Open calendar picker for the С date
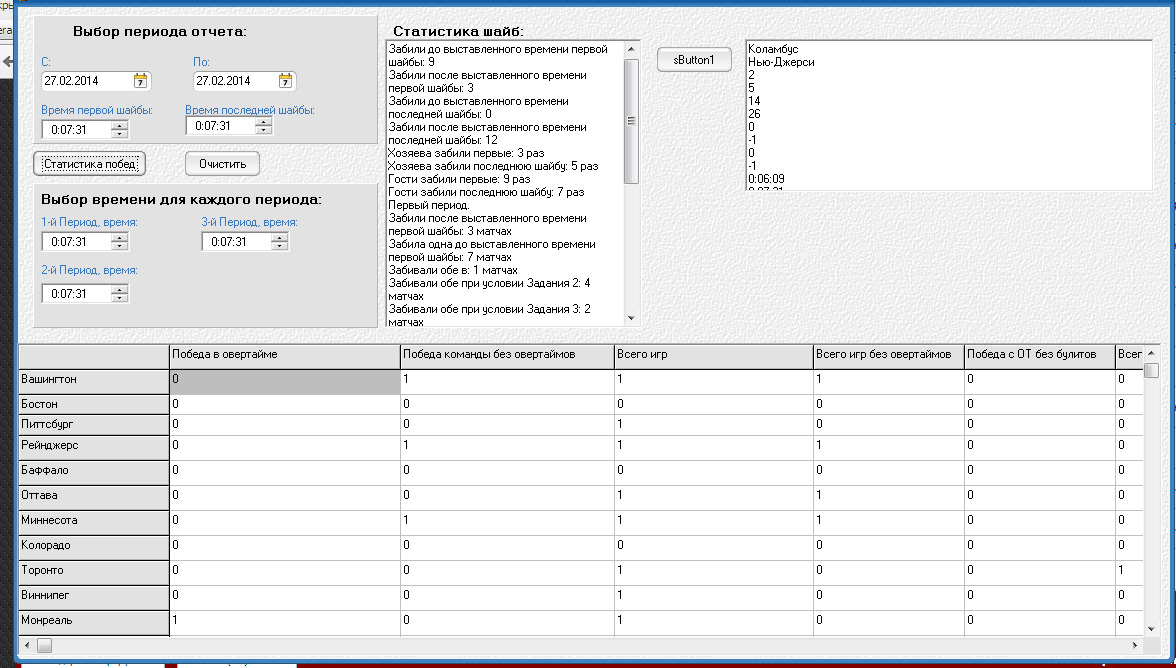 click(140, 81)
